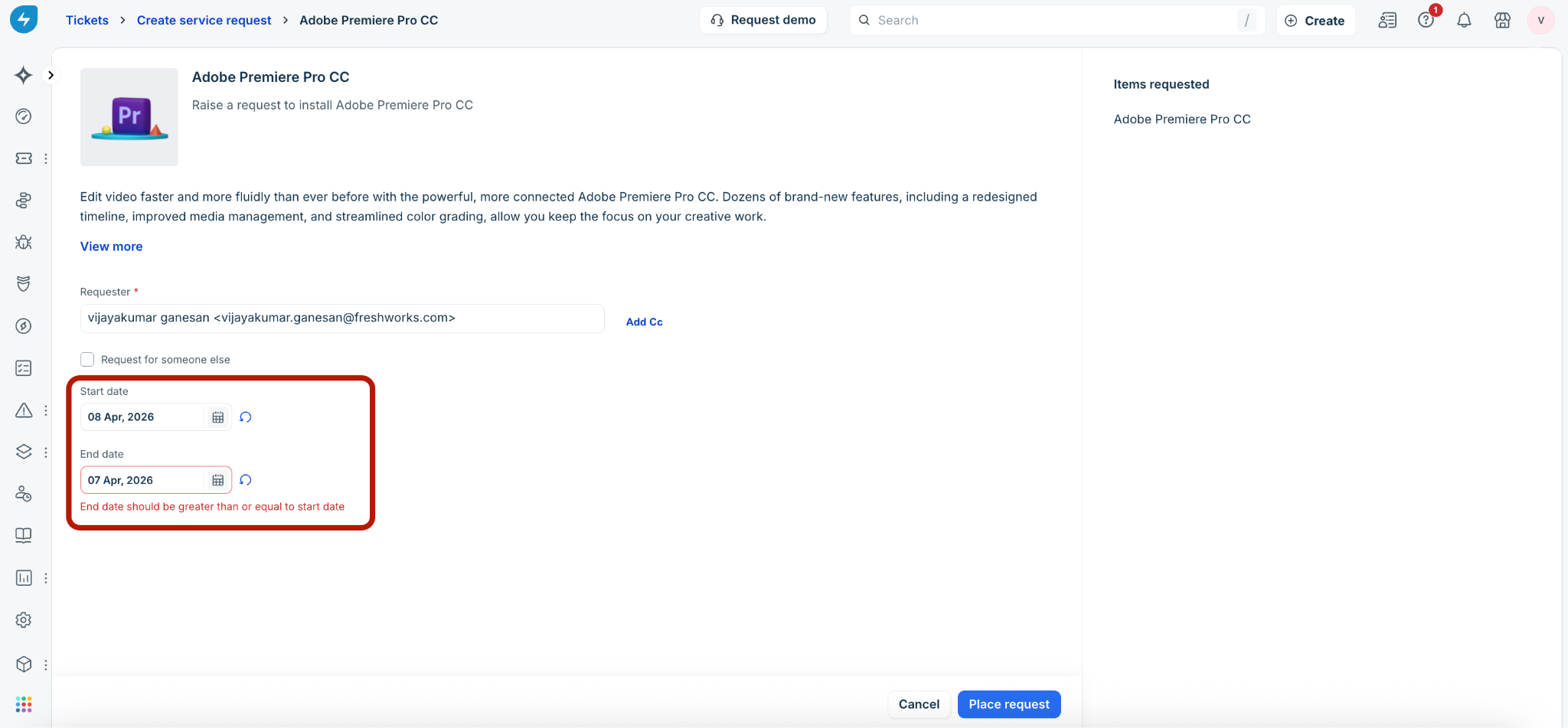This screenshot has width=1568, height=728.
Task: Open more options next to Alerts sidebar icon
Action: pyautogui.click(x=46, y=410)
